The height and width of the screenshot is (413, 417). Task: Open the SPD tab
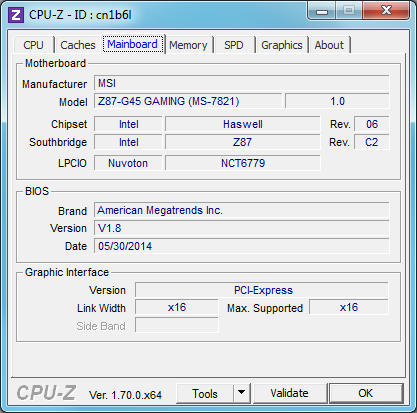[234, 45]
